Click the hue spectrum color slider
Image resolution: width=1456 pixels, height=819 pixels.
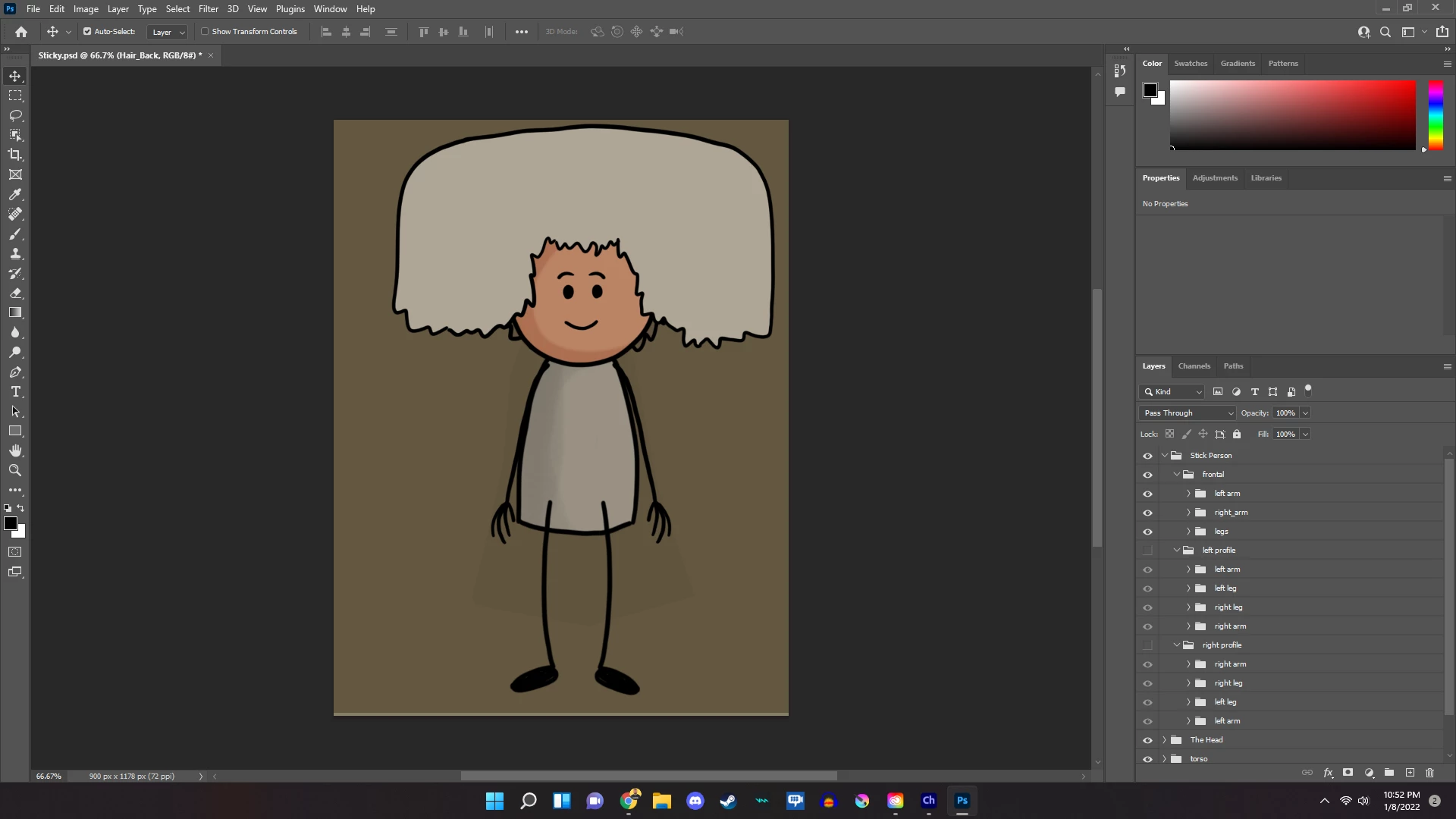[1436, 115]
